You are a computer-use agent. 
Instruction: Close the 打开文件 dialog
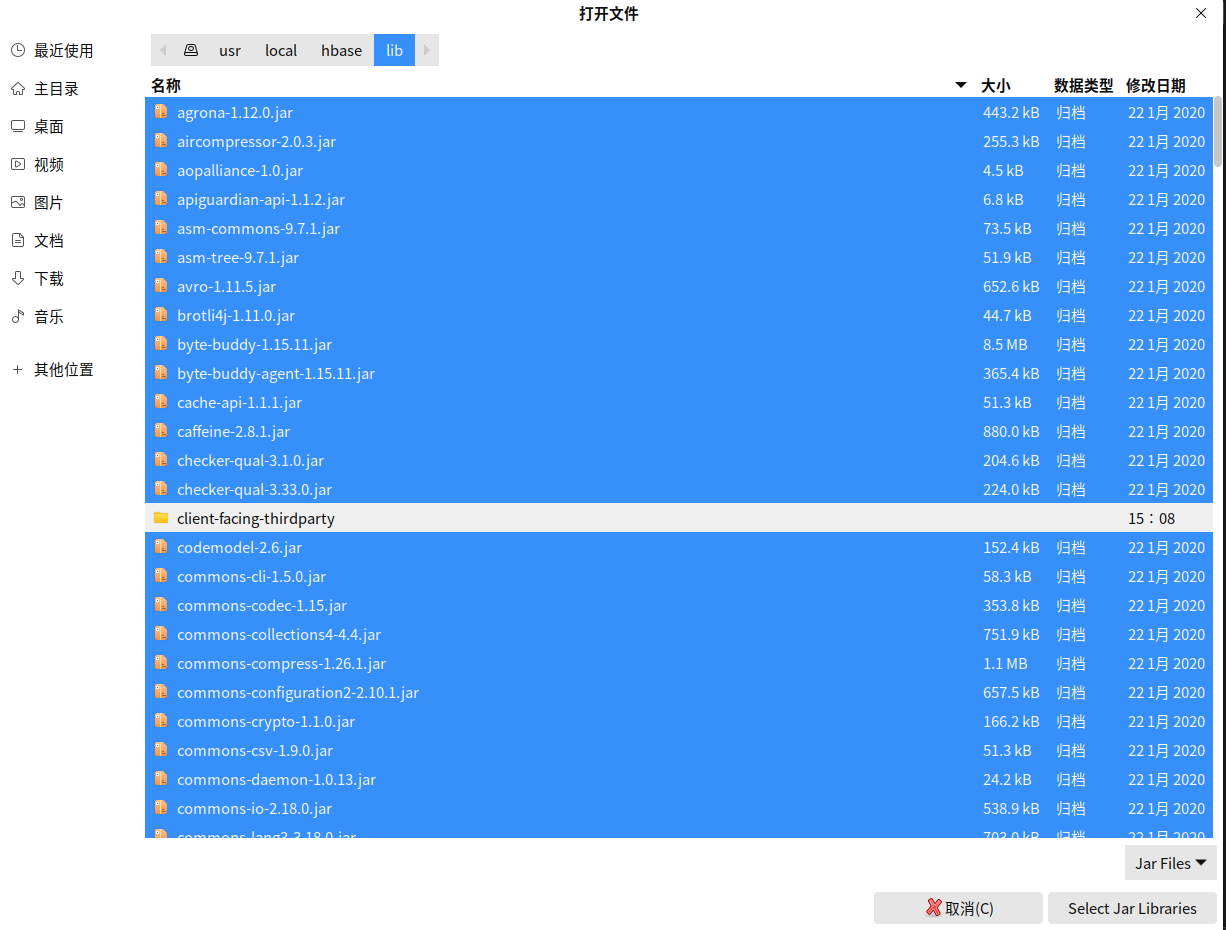(1201, 13)
